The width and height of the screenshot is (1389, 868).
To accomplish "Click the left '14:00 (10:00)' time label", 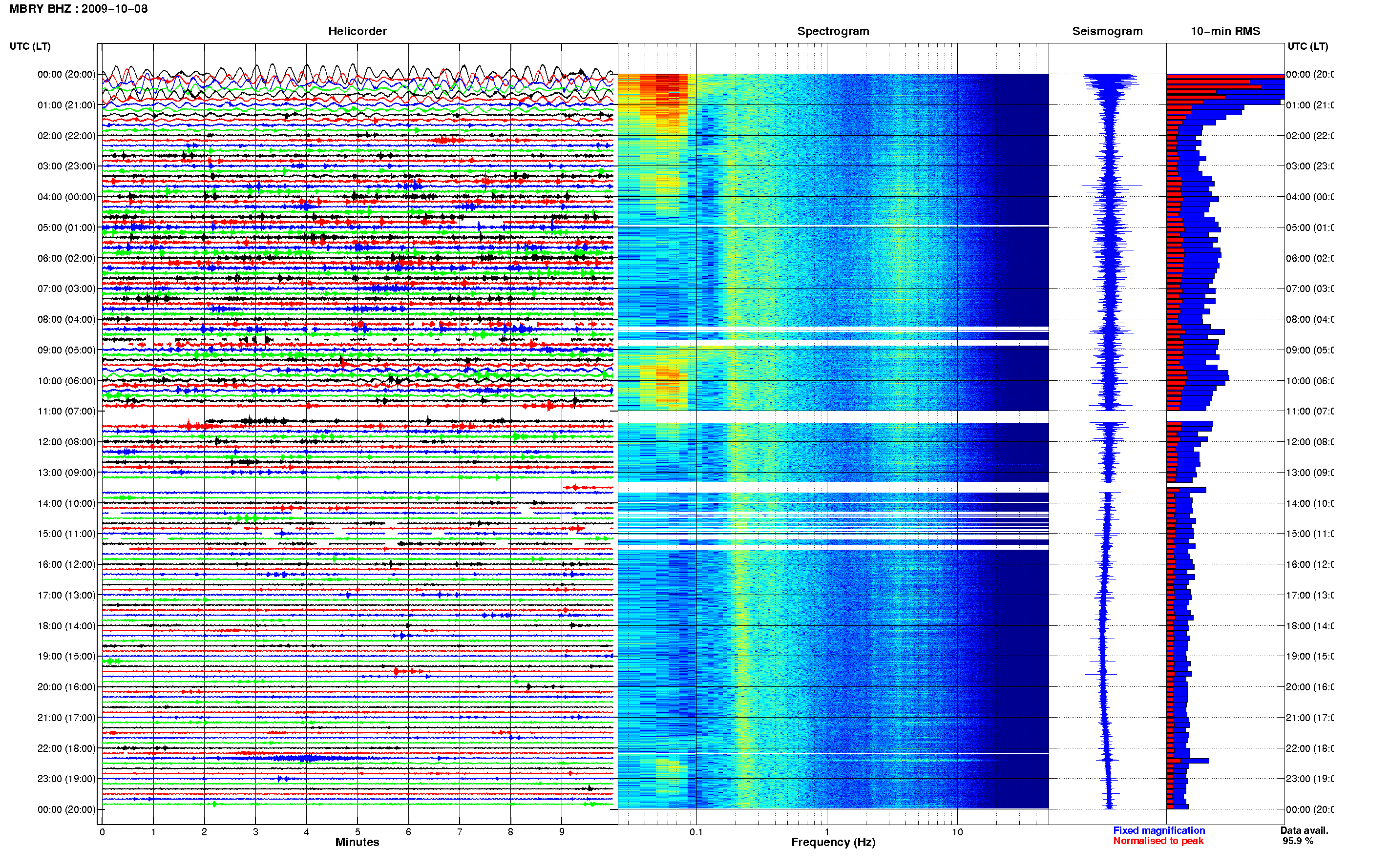I will point(66,503).
